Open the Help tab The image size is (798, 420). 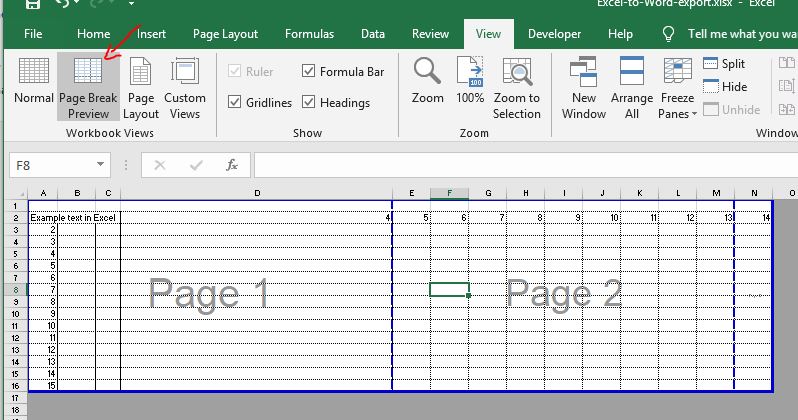pyautogui.click(x=620, y=34)
